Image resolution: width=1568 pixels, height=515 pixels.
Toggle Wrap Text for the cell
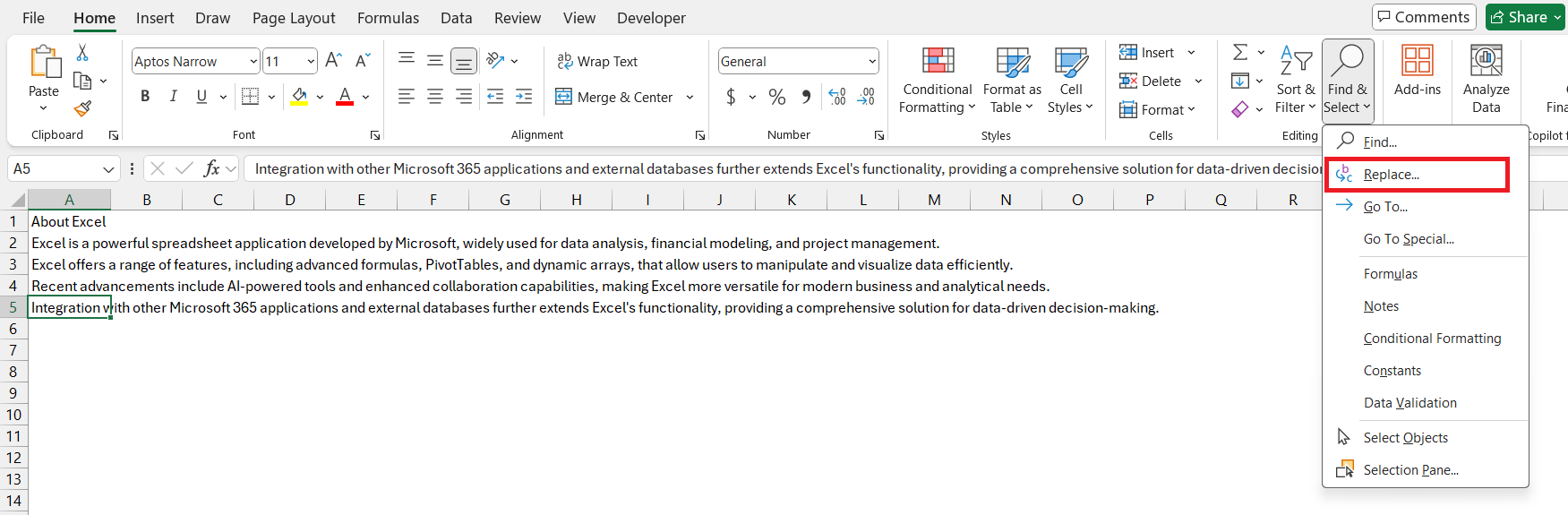click(x=597, y=61)
